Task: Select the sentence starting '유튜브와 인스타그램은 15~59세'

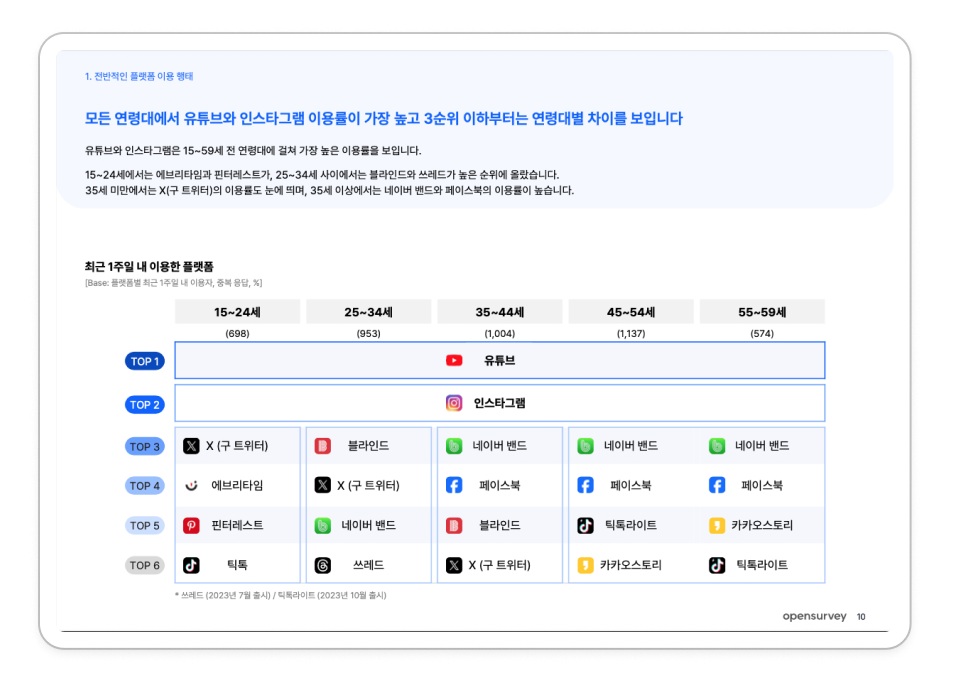Action: 253,150
